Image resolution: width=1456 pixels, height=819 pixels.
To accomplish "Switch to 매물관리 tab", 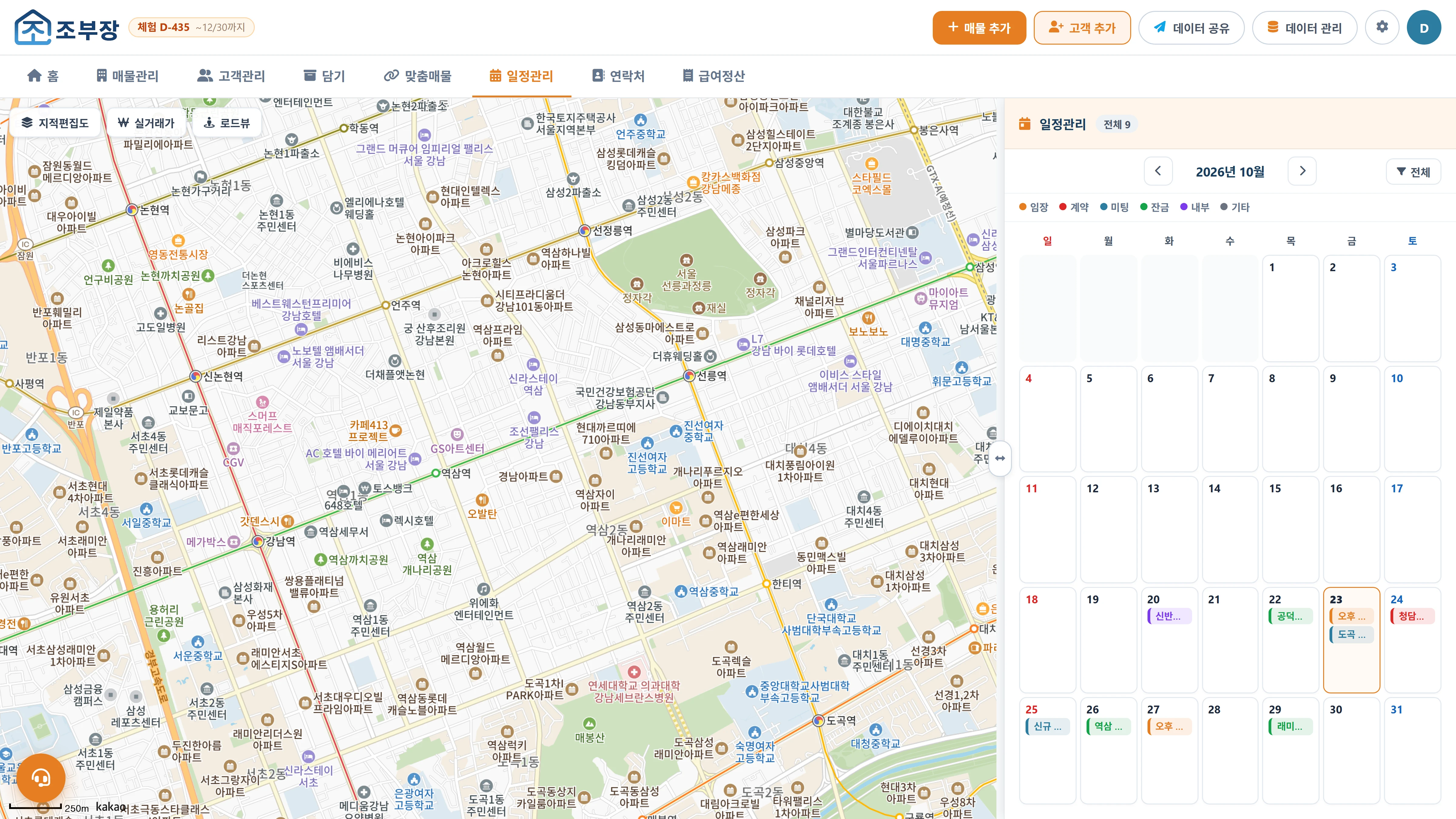I will [127, 76].
